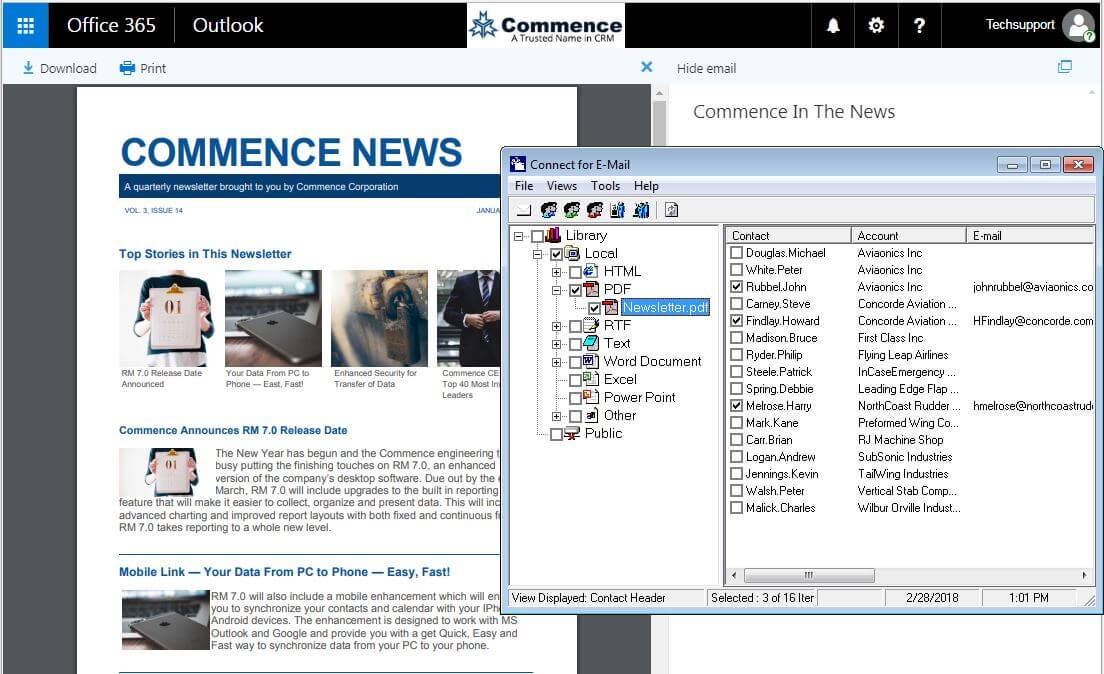Open the help question mark
Image resolution: width=1104 pixels, height=674 pixels.
(x=919, y=25)
